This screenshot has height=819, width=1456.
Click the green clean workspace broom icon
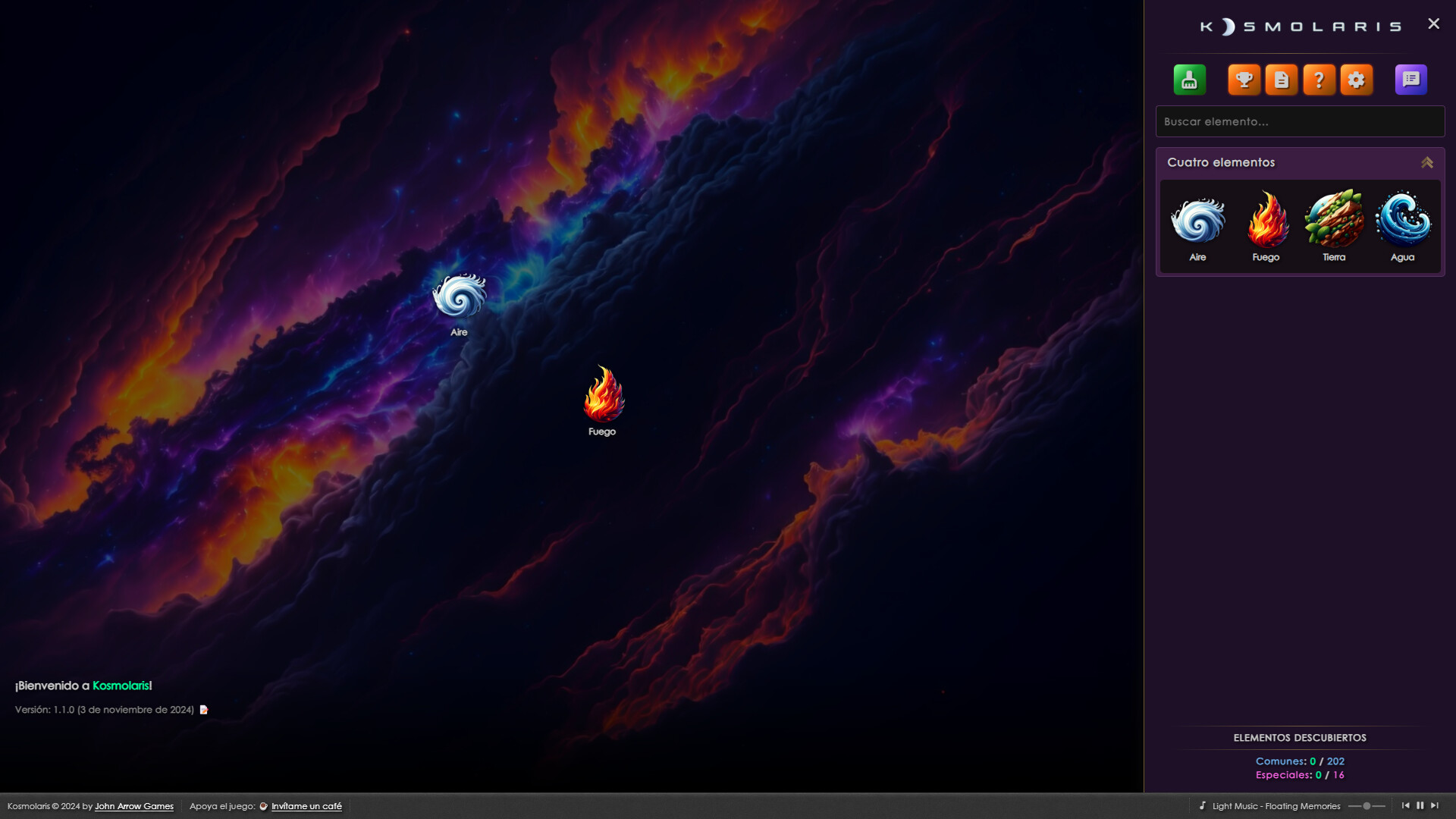point(1189,80)
